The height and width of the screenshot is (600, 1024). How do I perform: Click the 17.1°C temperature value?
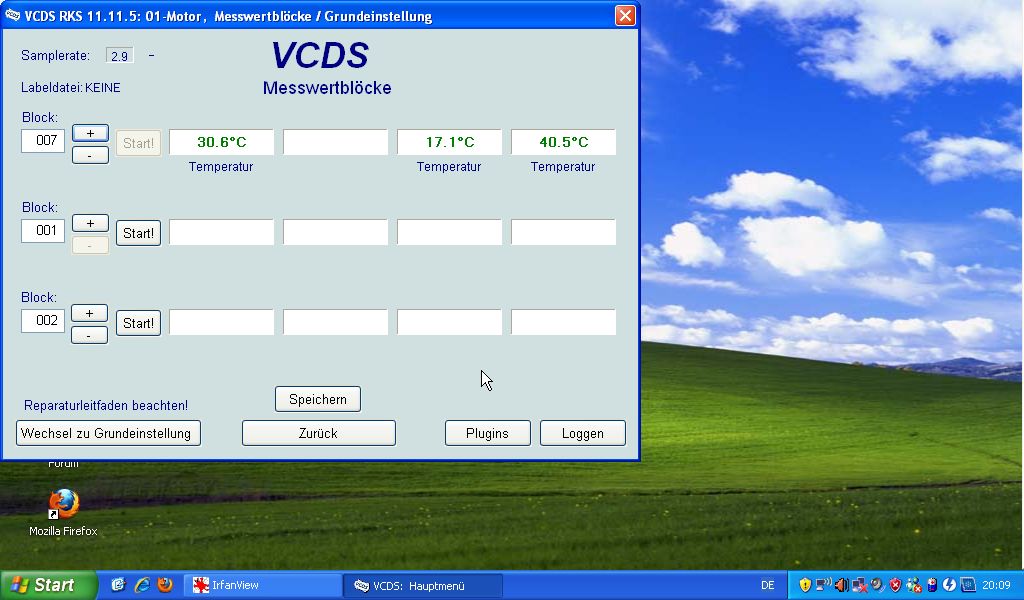449,142
